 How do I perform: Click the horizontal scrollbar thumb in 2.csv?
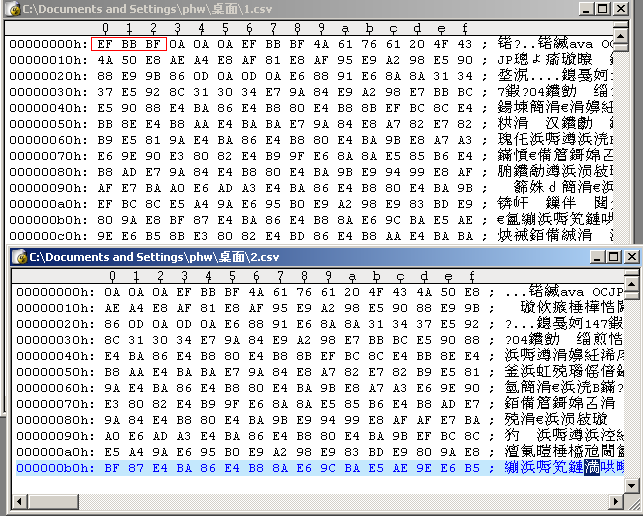pyautogui.click(x=53, y=501)
